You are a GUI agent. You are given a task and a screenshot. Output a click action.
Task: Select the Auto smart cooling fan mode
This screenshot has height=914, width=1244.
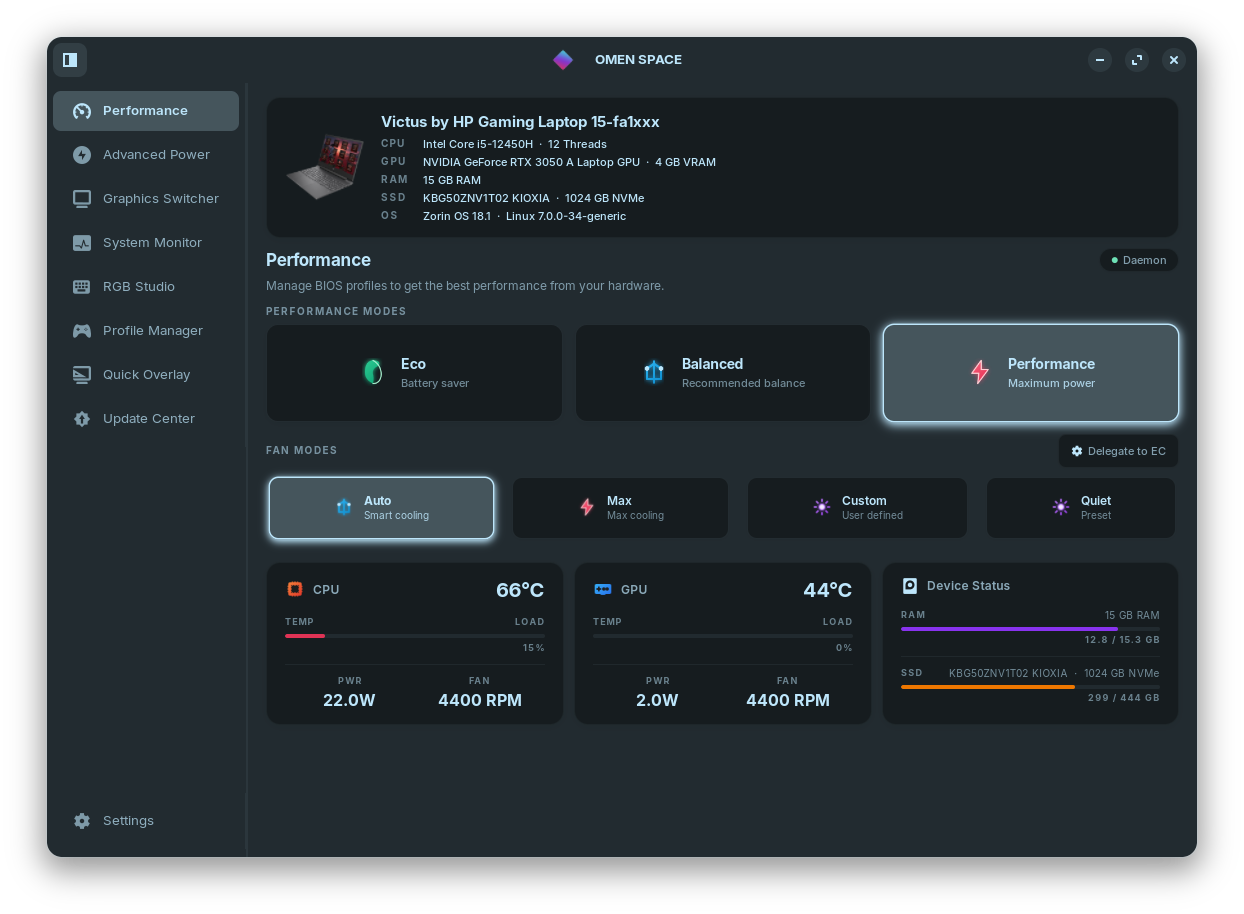(x=381, y=508)
